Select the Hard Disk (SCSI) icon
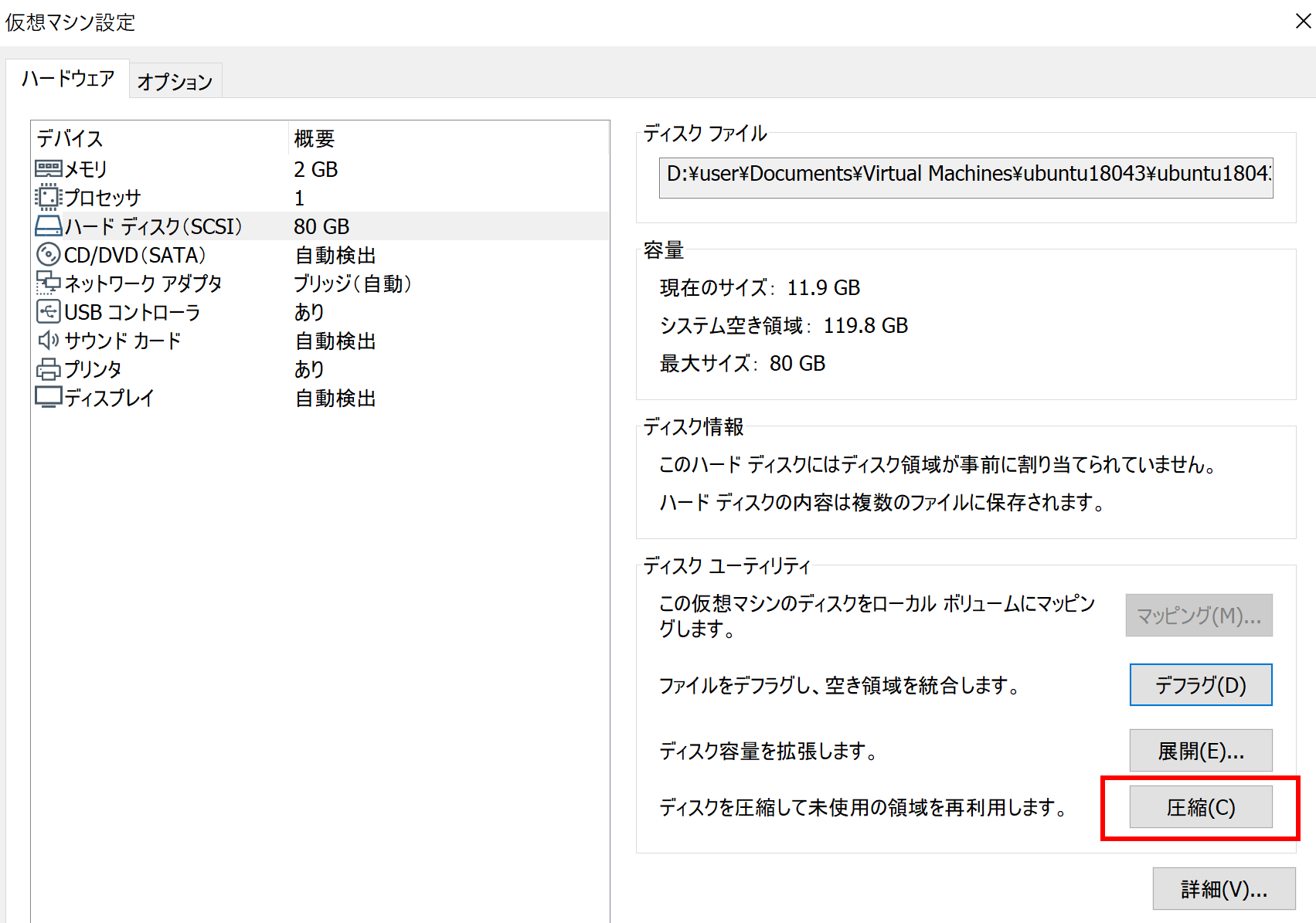 pyautogui.click(x=48, y=226)
